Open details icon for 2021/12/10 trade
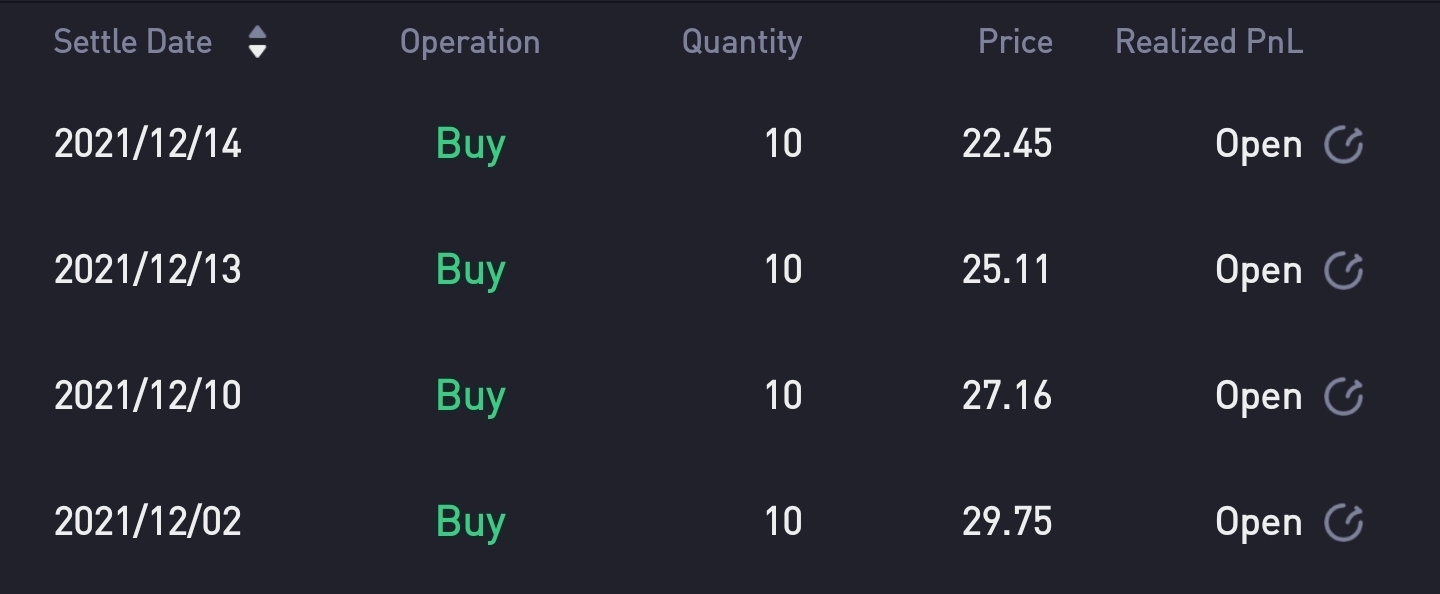This screenshot has height=594, width=1440. coord(1343,396)
